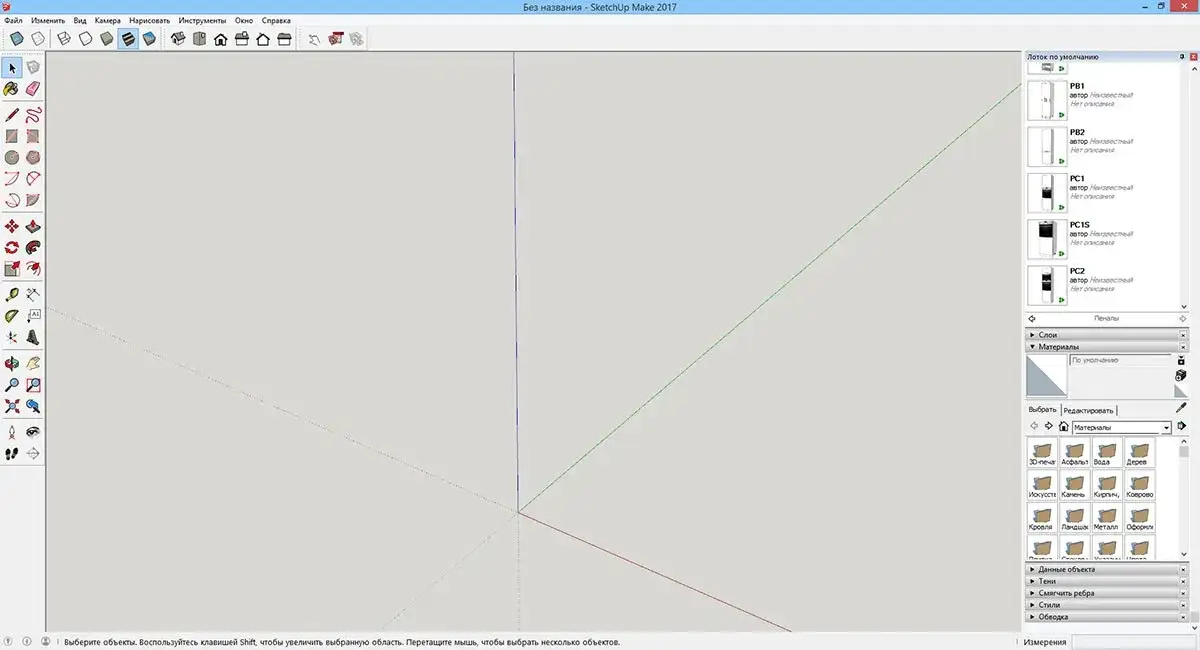Open the Материалы collection dropdown
Image resolution: width=1200 pixels, height=650 pixels.
pos(1120,427)
